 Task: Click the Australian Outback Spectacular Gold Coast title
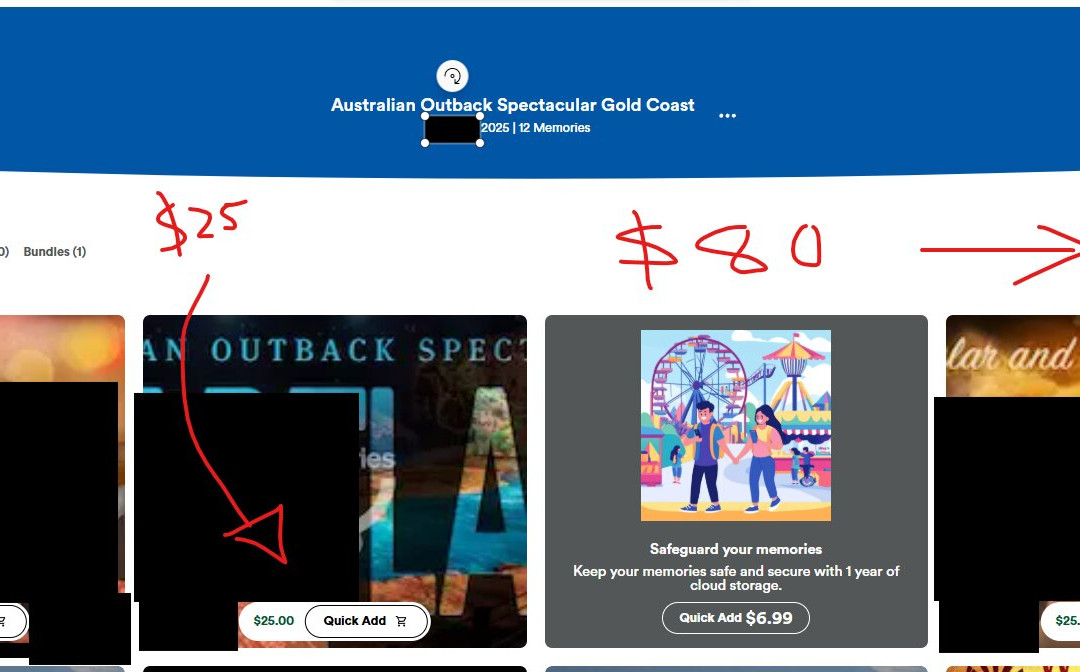click(512, 105)
